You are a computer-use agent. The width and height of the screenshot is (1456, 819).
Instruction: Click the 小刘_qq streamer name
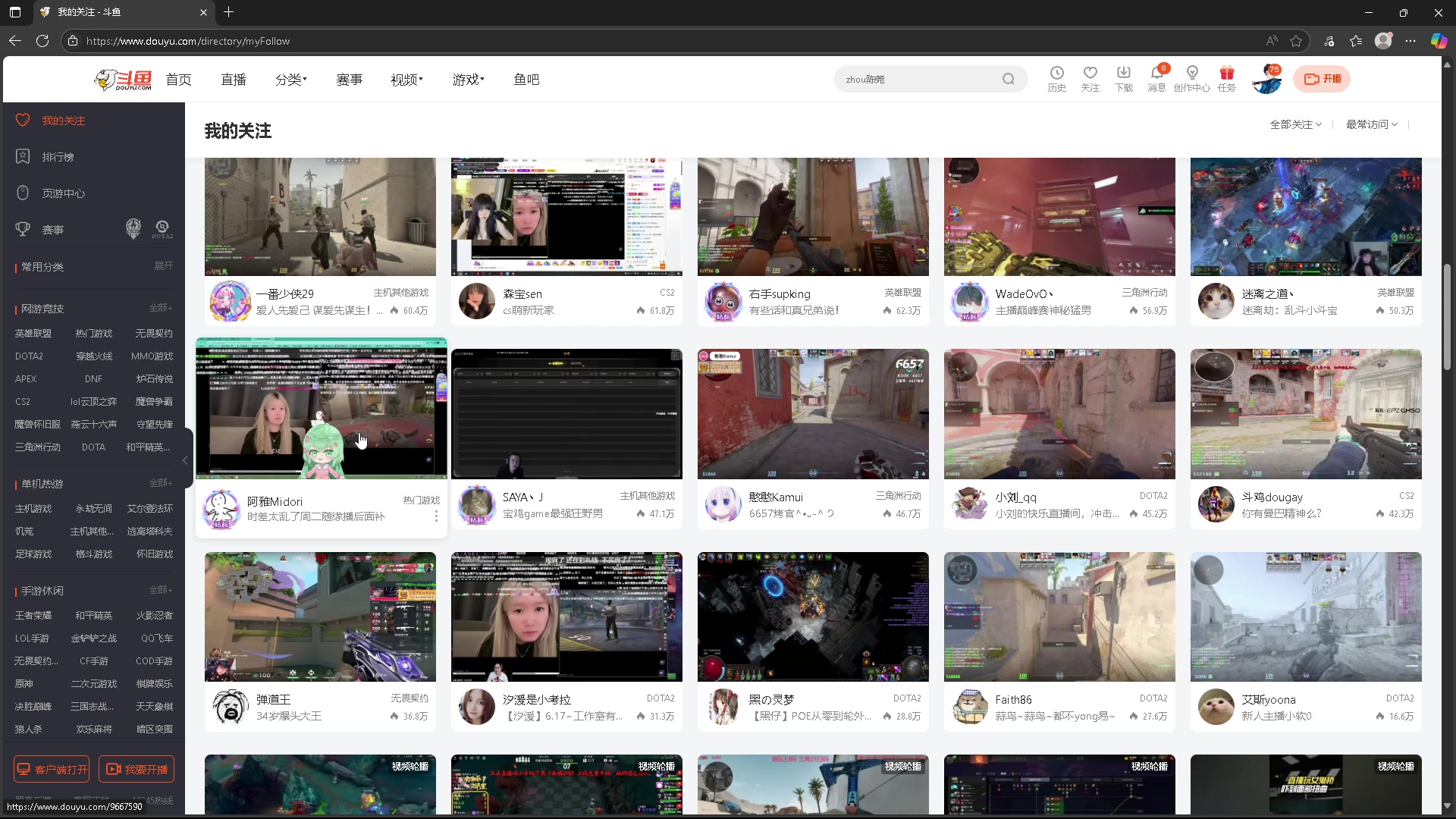click(x=1016, y=497)
